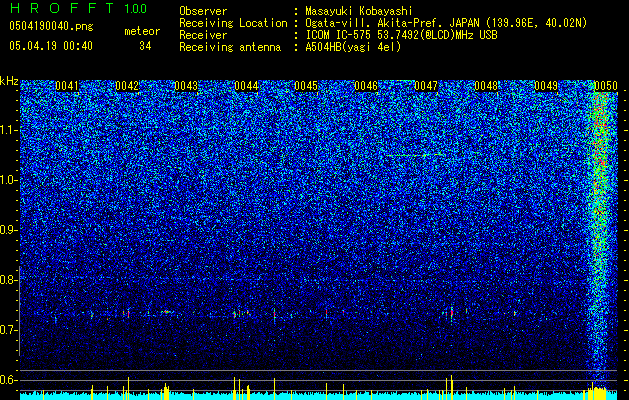Click the time marker 0044
The width and height of the screenshot is (629, 400).
point(246,86)
